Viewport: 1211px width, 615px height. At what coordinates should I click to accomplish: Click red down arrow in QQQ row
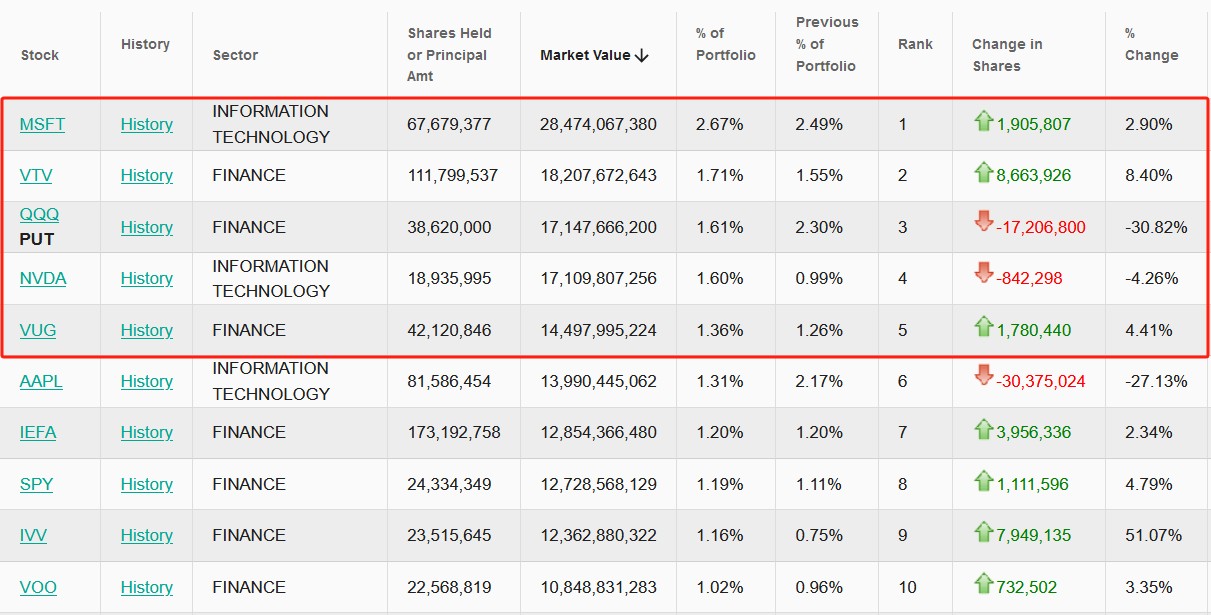pos(983,223)
